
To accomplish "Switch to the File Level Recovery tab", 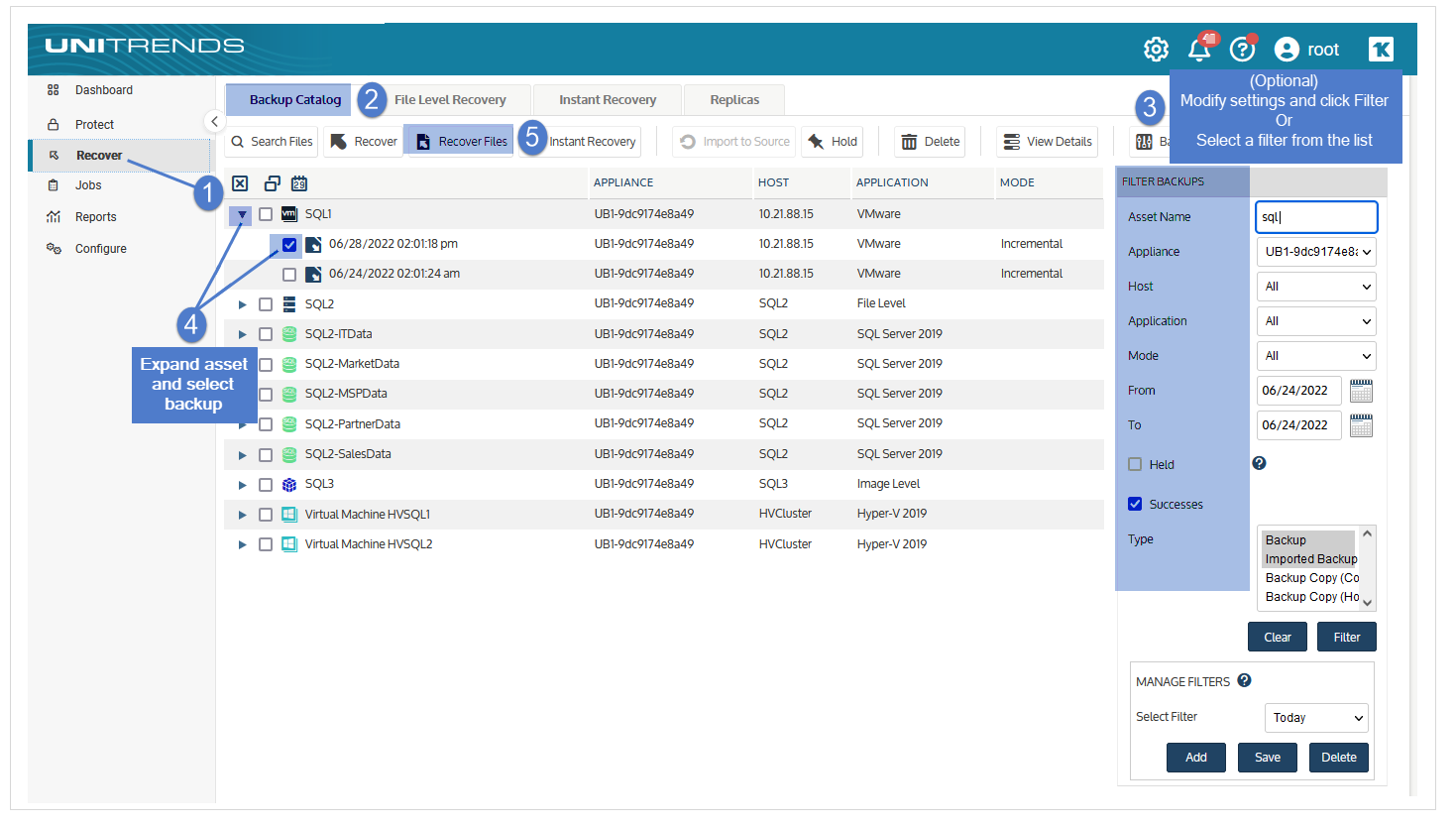I will tap(450, 100).
